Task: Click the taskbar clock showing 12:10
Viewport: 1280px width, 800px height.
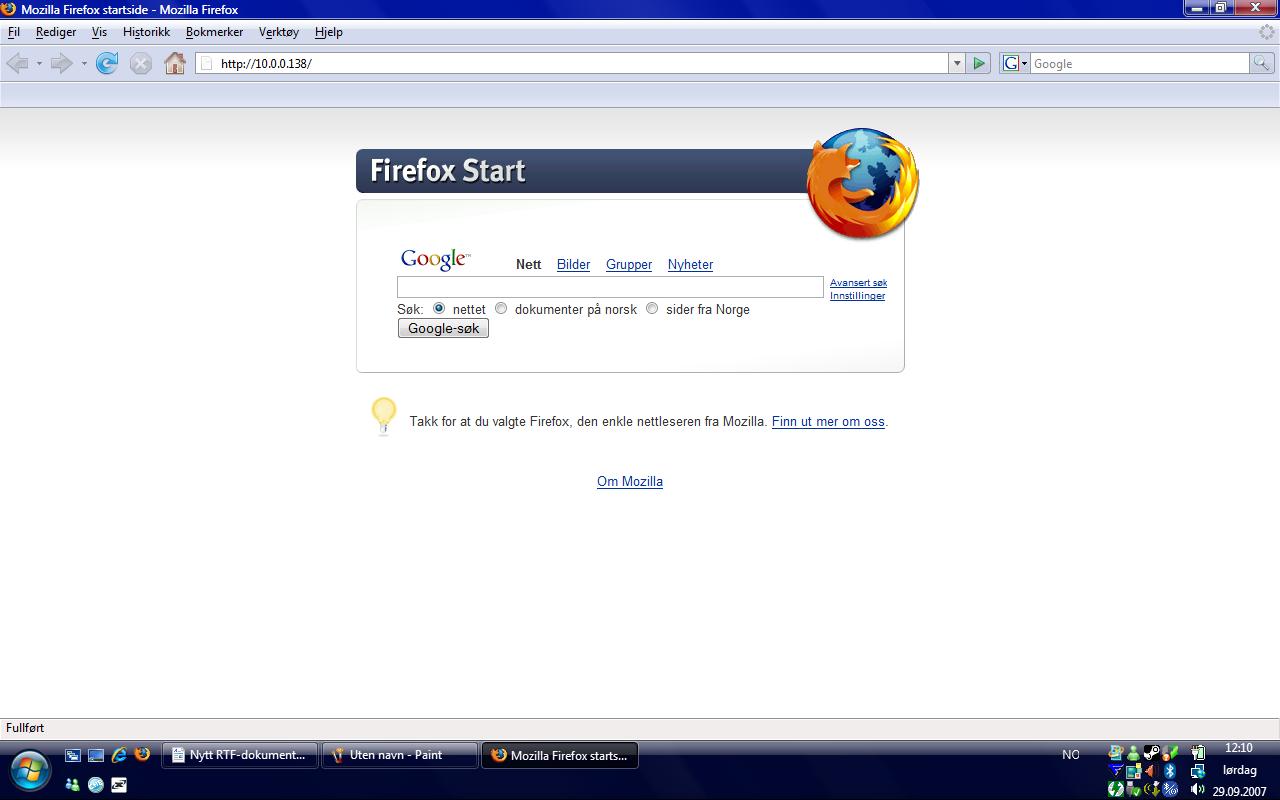Action: tap(1239, 748)
